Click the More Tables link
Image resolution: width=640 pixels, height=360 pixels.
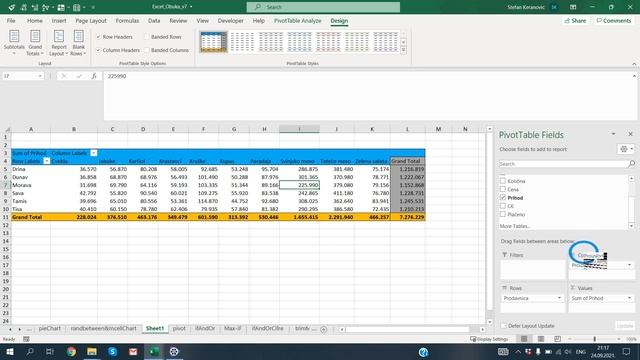[515, 226]
